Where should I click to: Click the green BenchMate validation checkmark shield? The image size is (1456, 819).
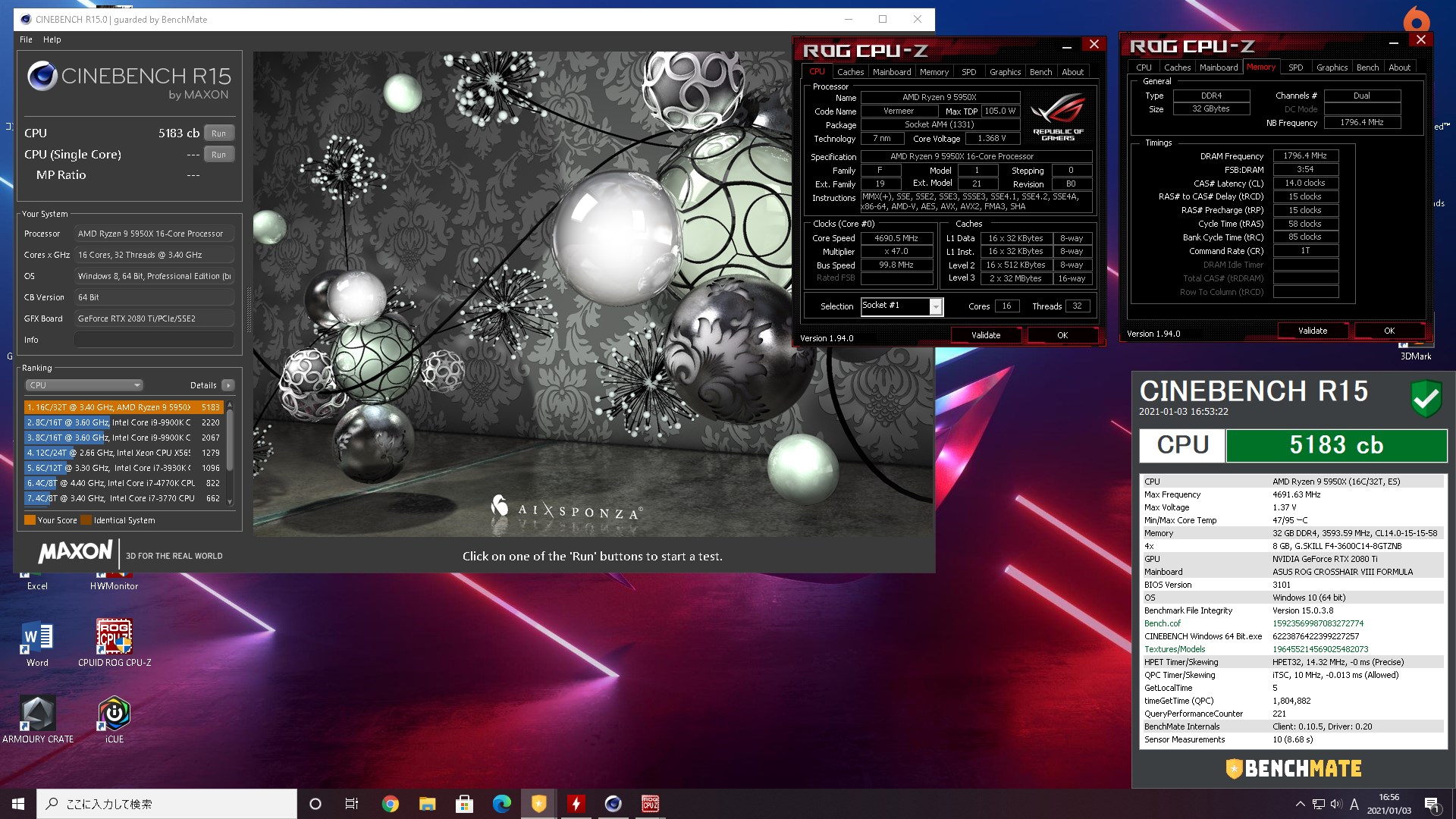(1426, 397)
